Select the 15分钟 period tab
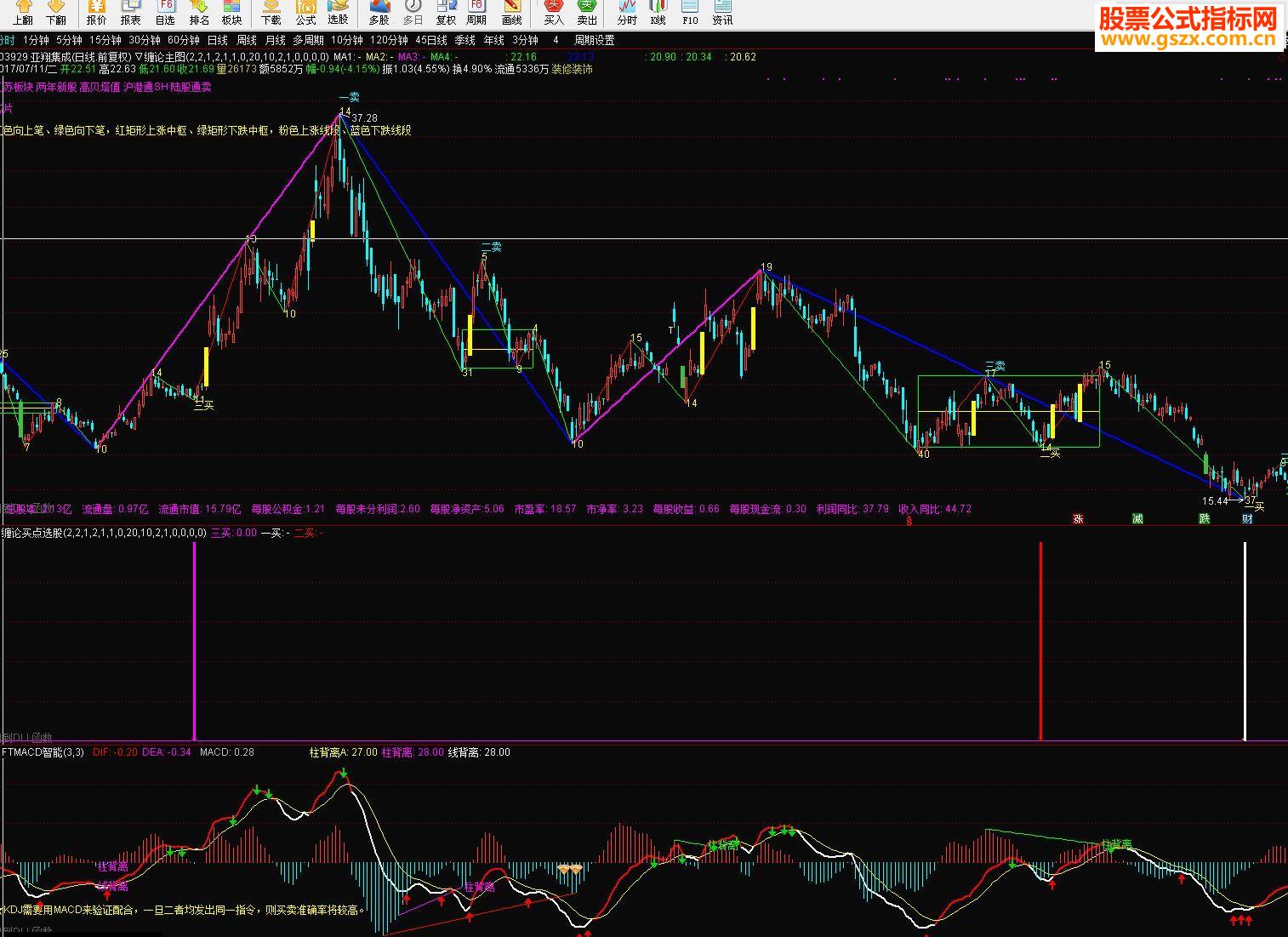 click(x=105, y=40)
